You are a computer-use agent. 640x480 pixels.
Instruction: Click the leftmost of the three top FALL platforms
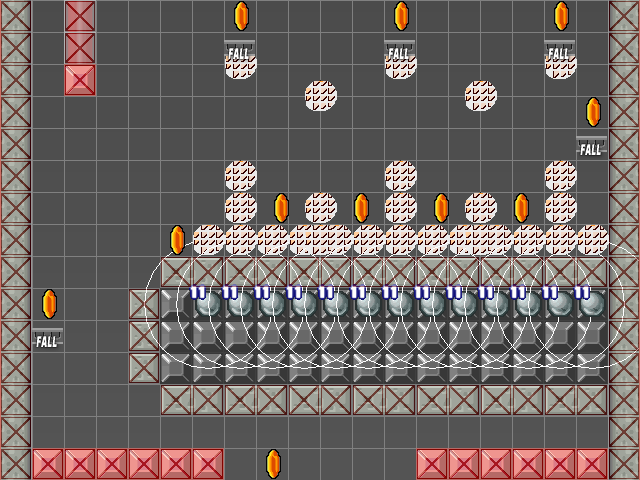point(240,51)
